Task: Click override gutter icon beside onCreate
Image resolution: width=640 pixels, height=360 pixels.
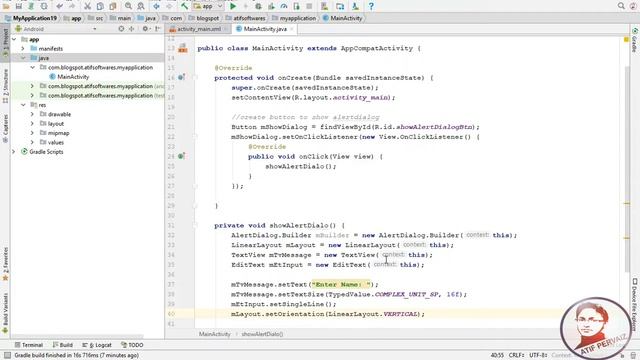Action: [182, 77]
